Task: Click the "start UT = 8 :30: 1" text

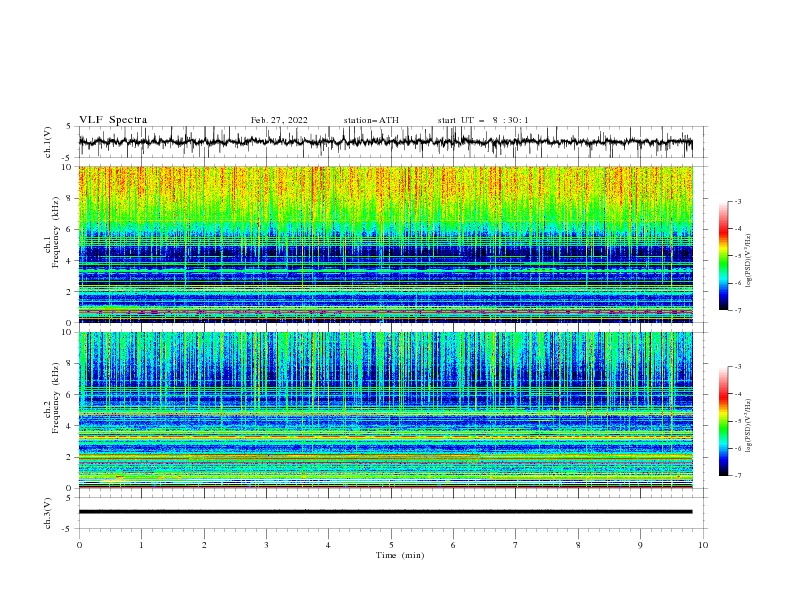Action: (x=483, y=120)
